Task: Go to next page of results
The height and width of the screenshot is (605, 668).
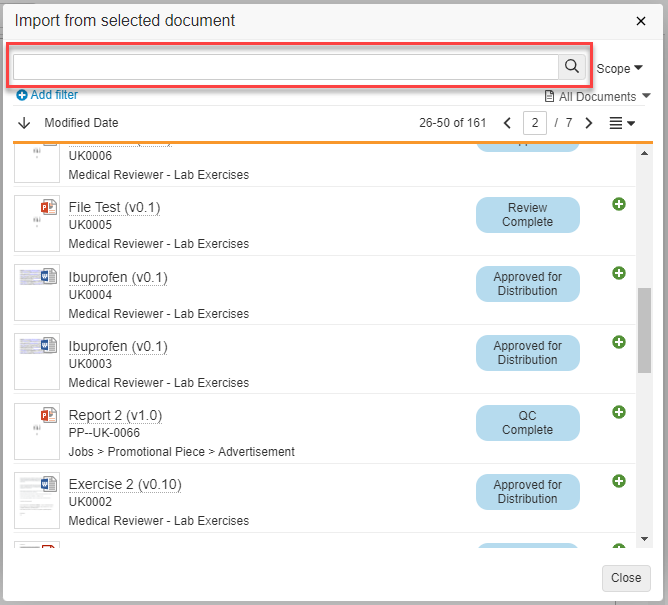Action: coord(589,123)
